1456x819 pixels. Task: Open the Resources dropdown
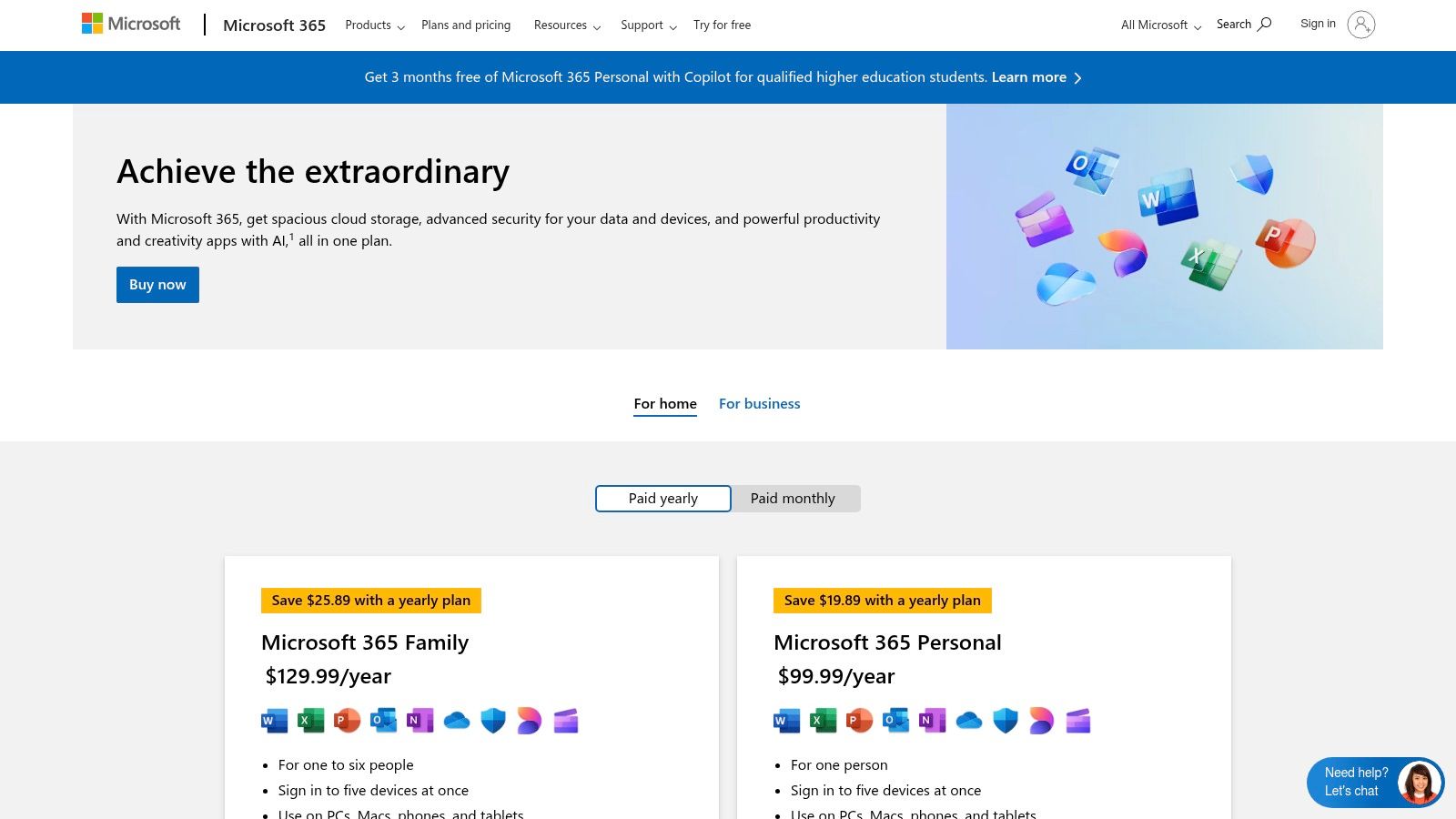[567, 25]
